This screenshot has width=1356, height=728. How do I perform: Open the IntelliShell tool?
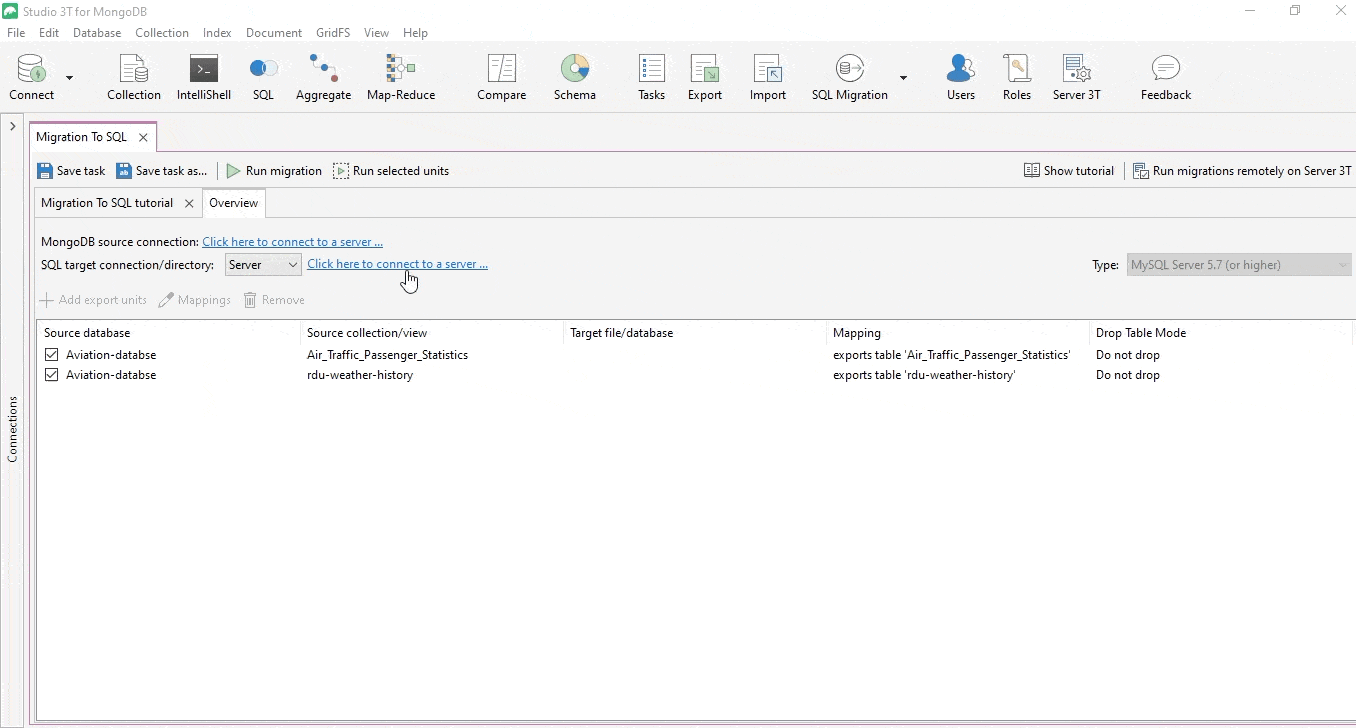[203, 77]
